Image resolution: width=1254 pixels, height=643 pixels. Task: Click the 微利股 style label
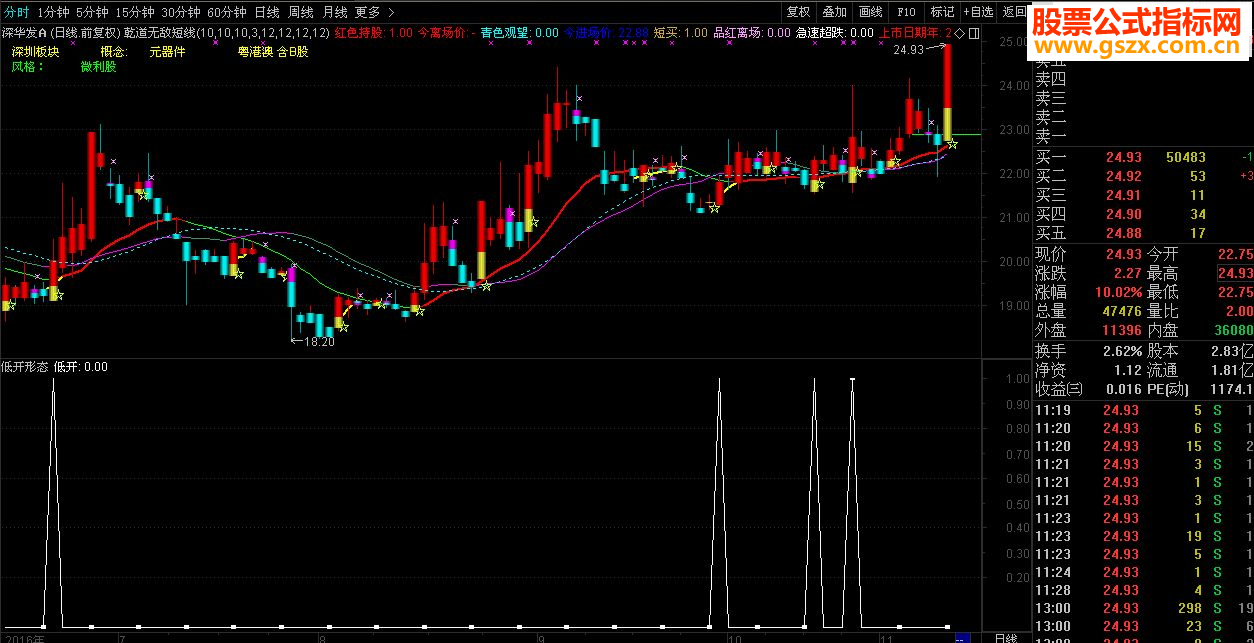pyautogui.click(x=98, y=66)
